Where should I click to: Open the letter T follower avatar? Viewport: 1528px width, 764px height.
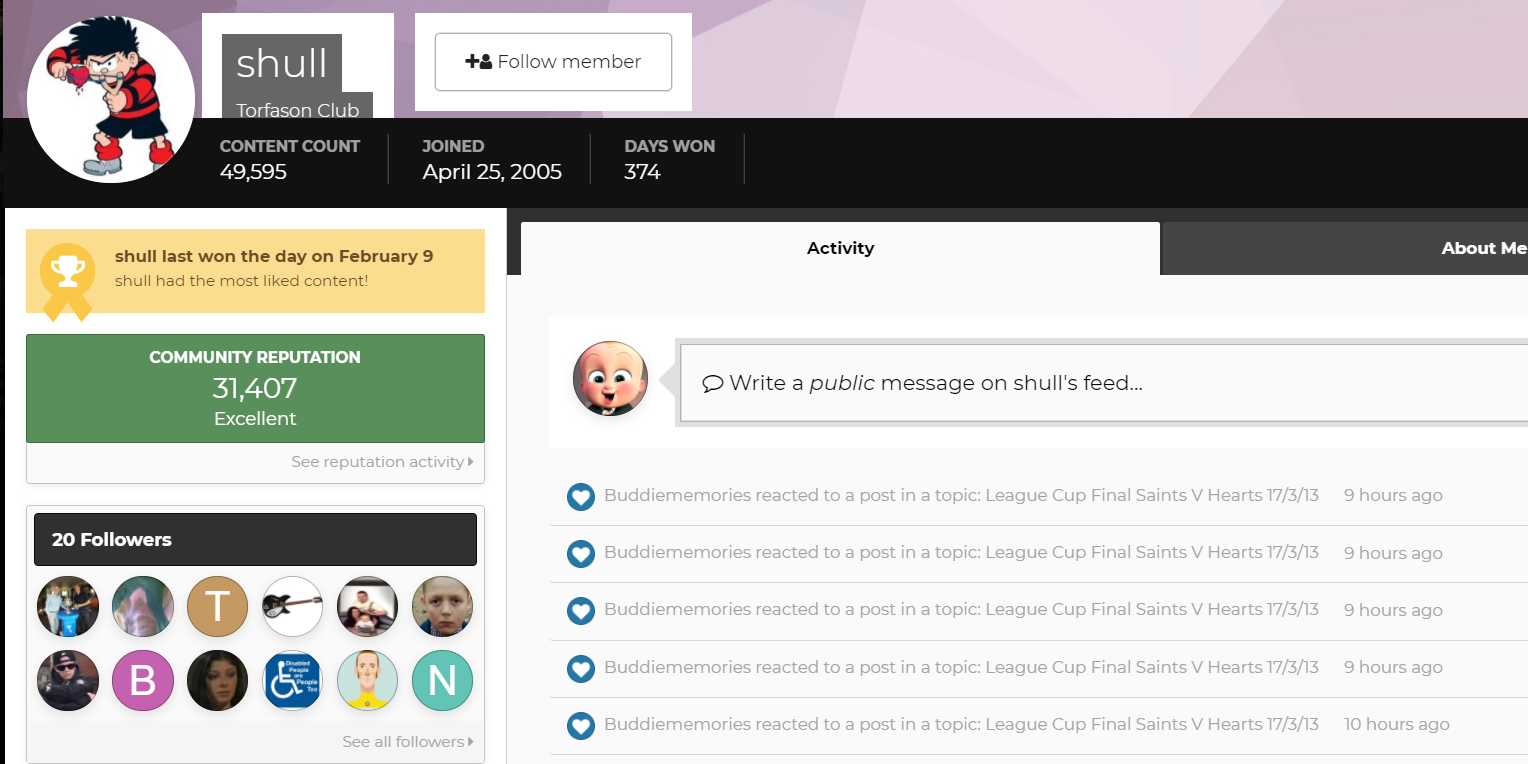point(217,607)
